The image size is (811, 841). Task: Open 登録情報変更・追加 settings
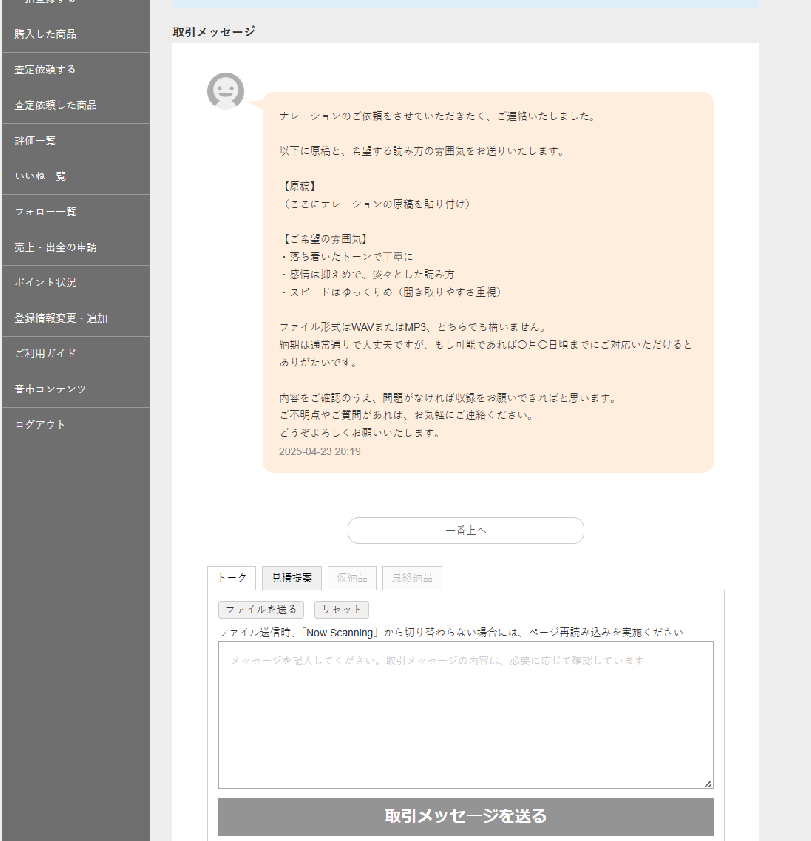[61, 318]
